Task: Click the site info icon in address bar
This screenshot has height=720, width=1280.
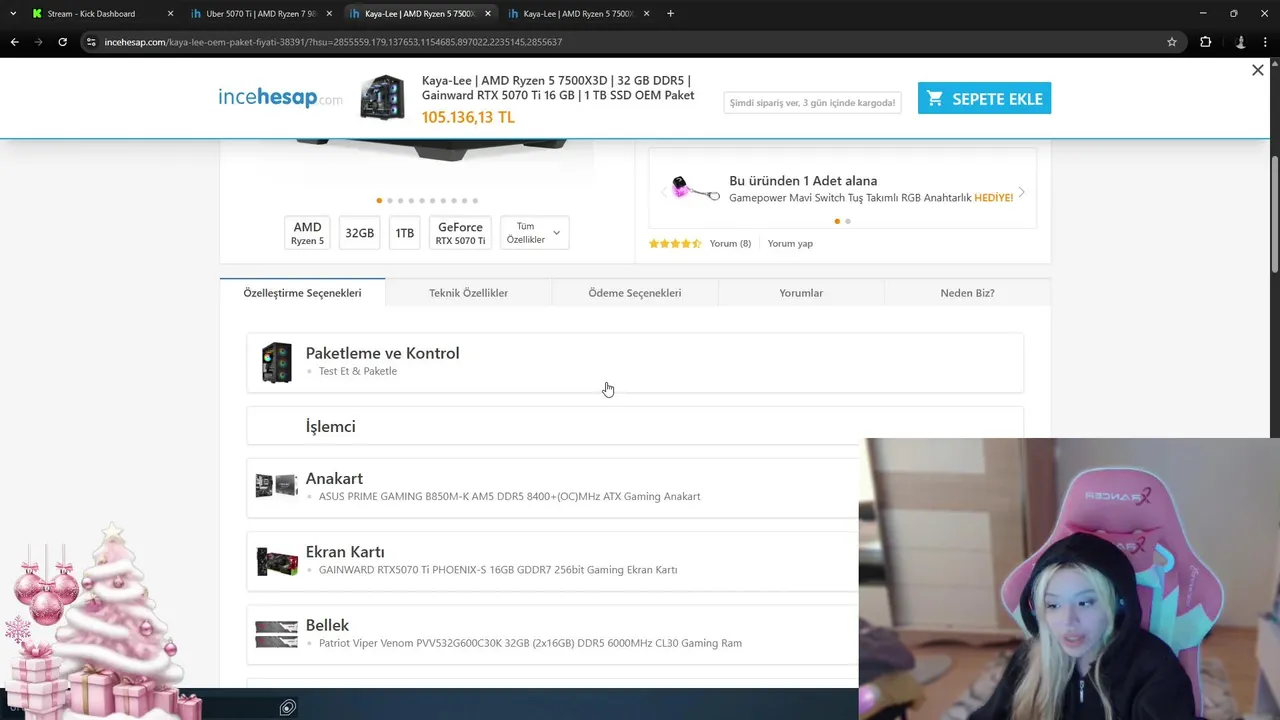Action: tap(91, 42)
